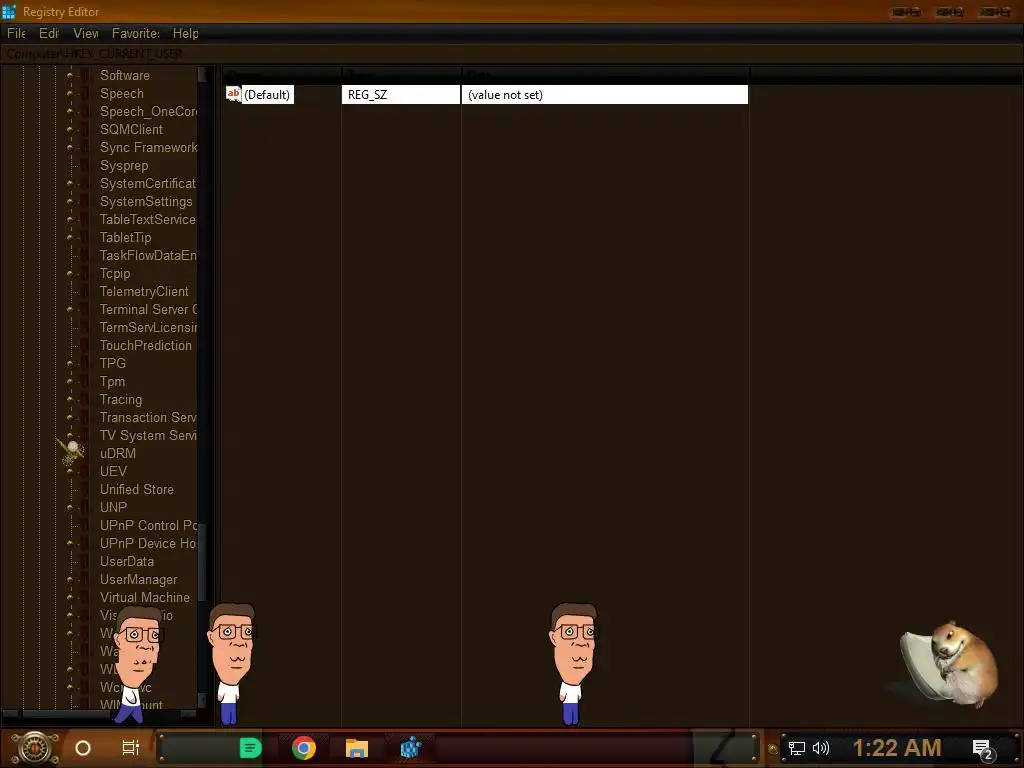Click the network icon in system tray
Image resolution: width=1024 pixels, height=768 pixels.
[x=797, y=748]
